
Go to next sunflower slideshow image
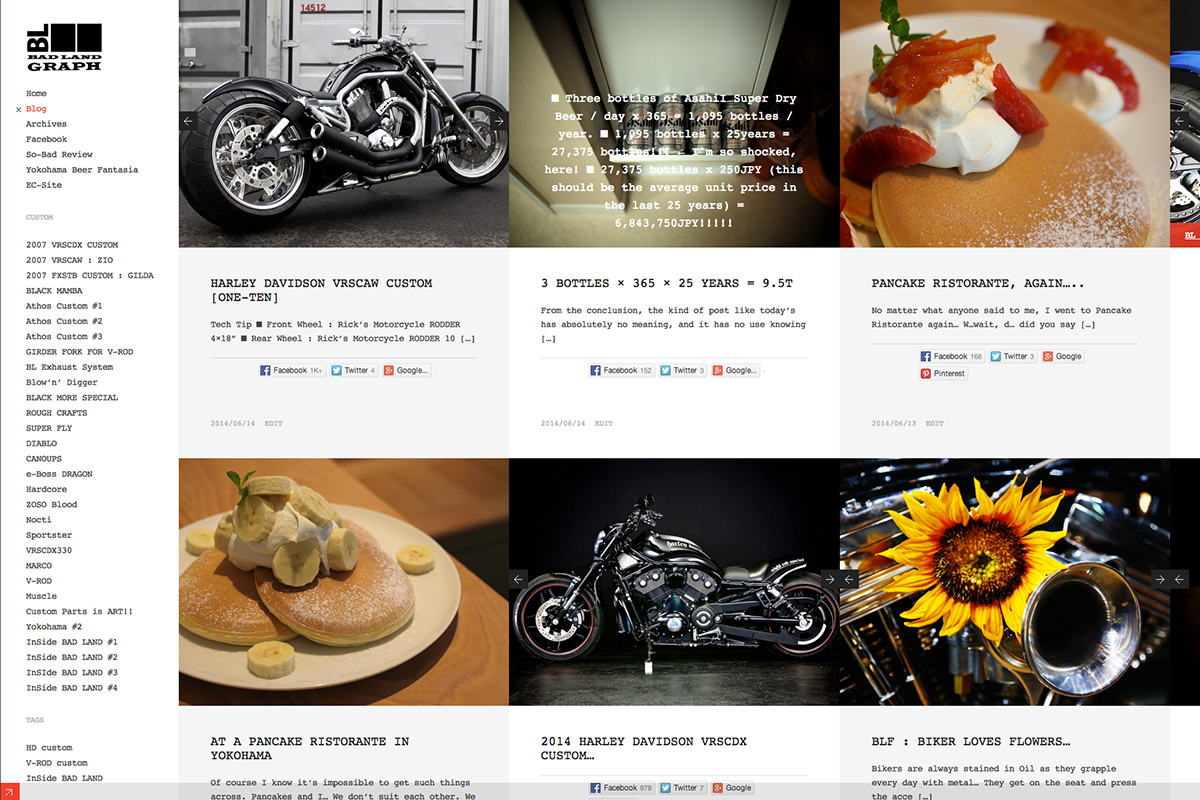[x=1160, y=578]
